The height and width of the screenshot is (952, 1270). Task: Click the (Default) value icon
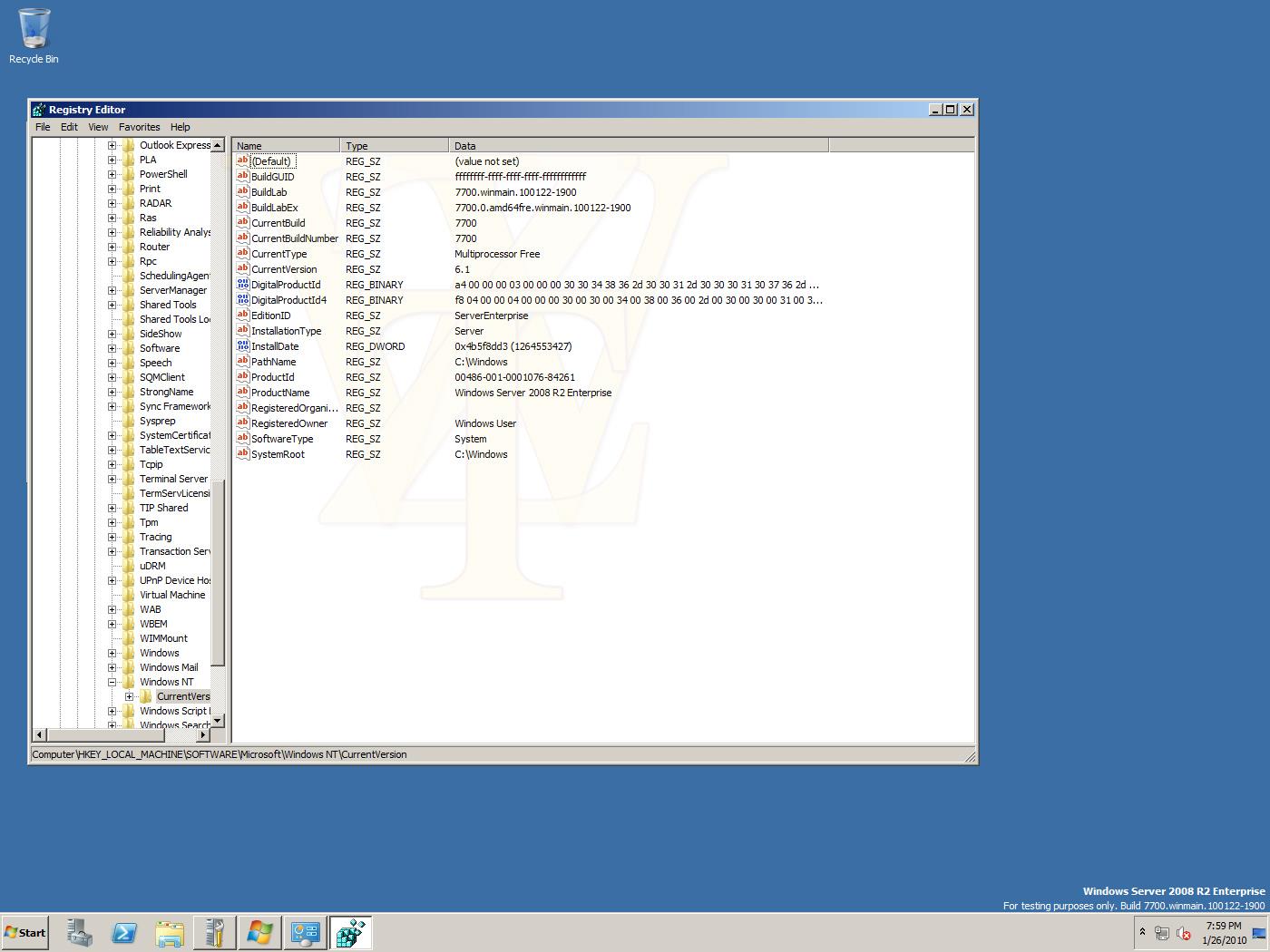point(242,160)
